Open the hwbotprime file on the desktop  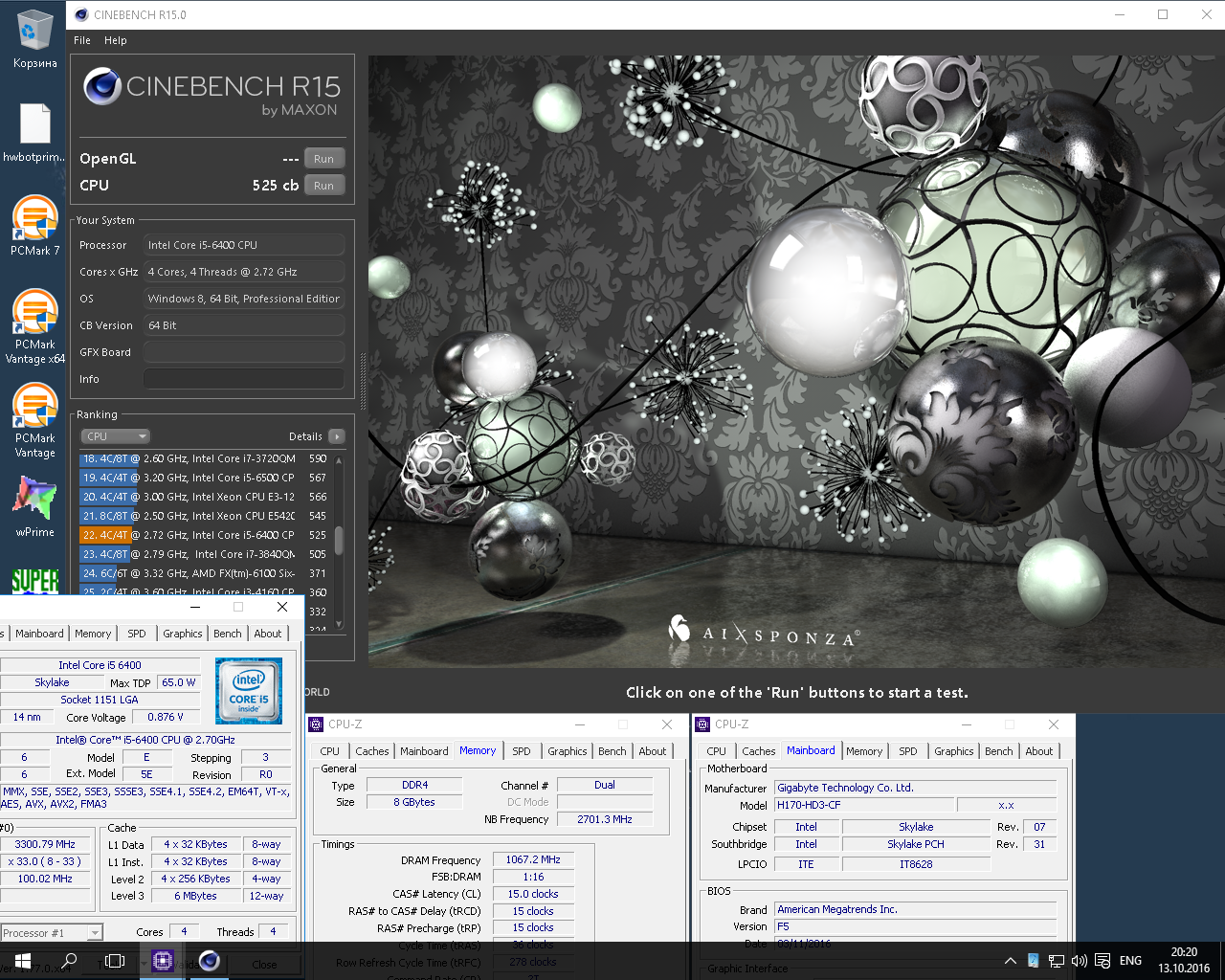(34, 133)
